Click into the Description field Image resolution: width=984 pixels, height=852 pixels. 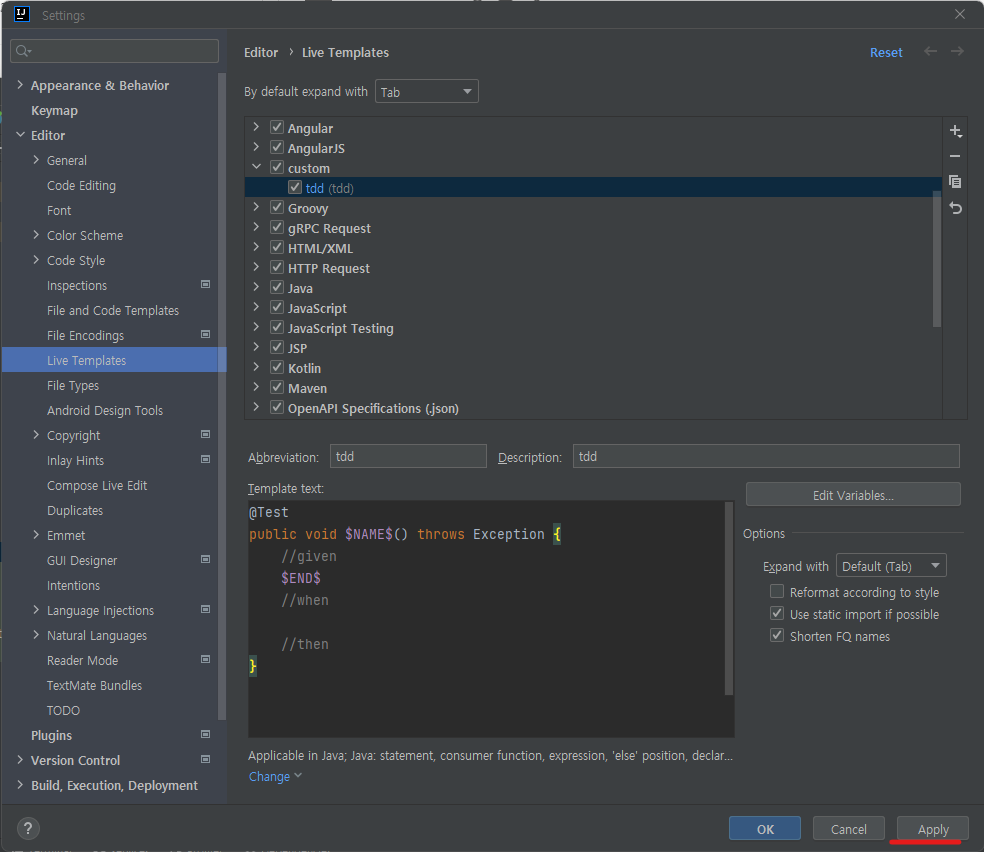pyautogui.click(x=766, y=456)
